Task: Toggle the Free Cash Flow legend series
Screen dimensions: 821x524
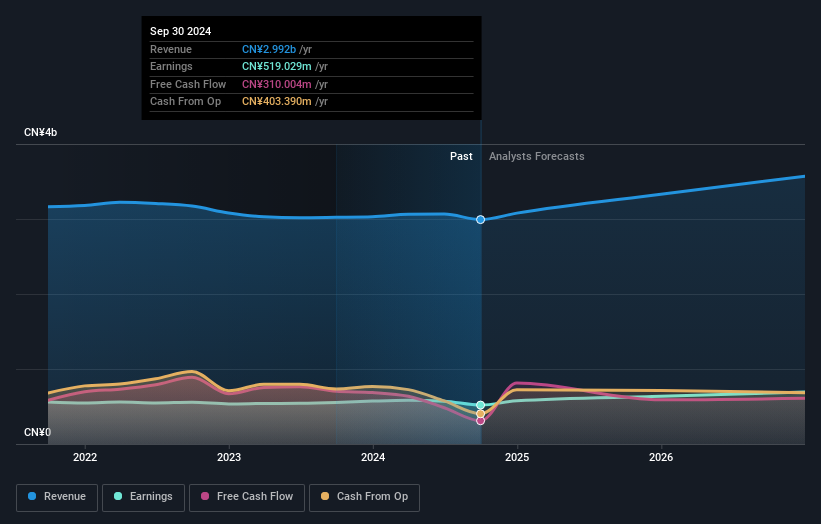Action: (247, 497)
